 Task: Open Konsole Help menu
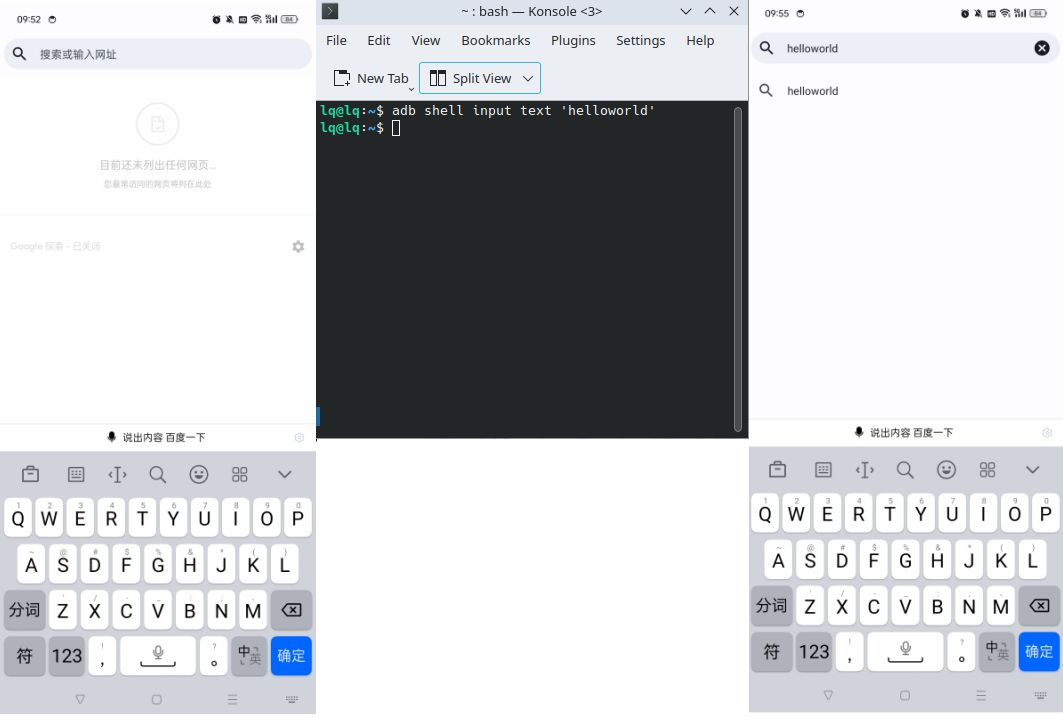click(x=700, y=41)
